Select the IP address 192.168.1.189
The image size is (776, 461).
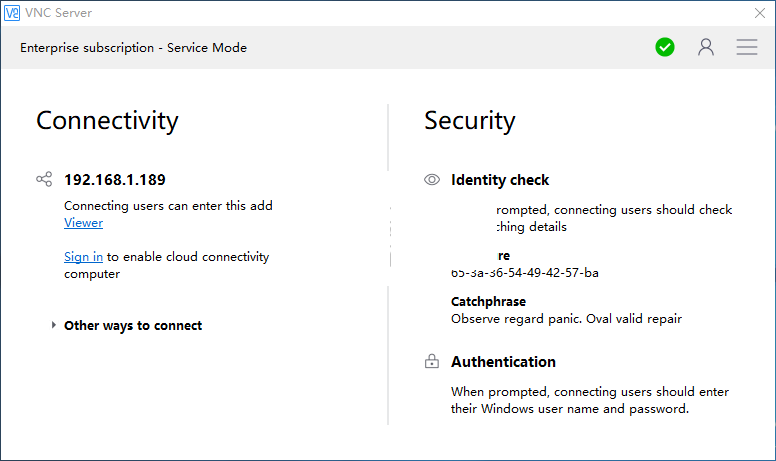point(115,180)
